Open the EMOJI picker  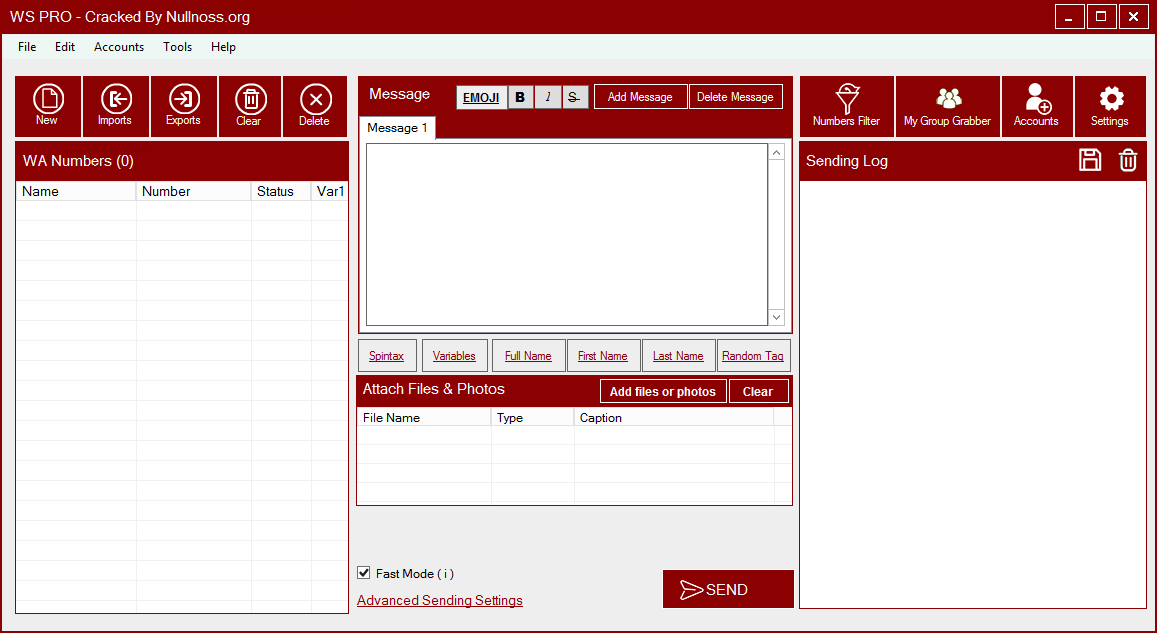481,97
